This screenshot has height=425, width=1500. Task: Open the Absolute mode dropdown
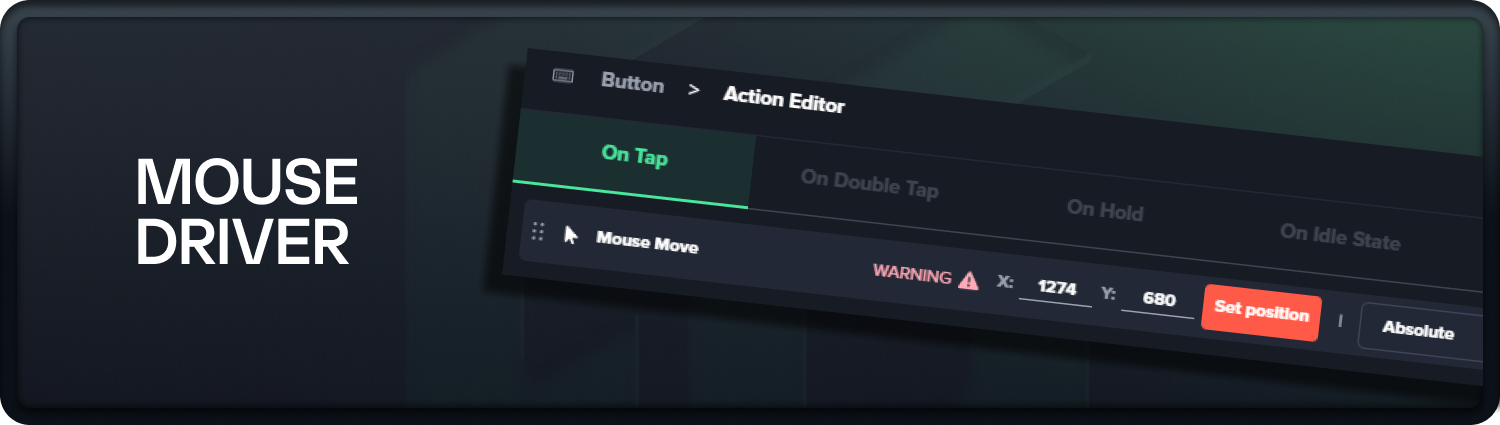[1420, 331]
